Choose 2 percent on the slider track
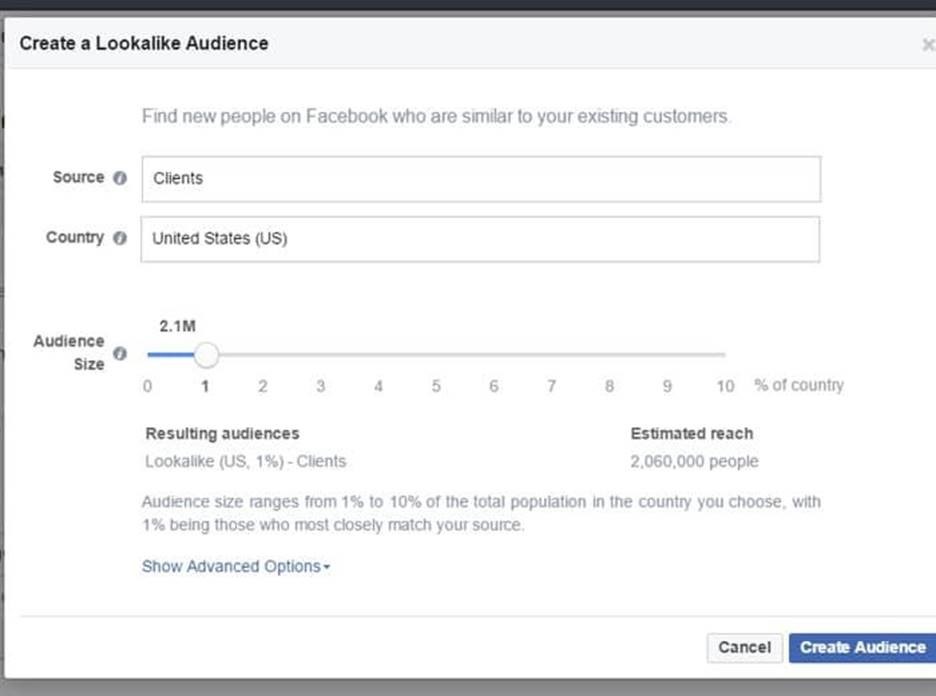This screenshot has width=936, height=696. [263, 355]
